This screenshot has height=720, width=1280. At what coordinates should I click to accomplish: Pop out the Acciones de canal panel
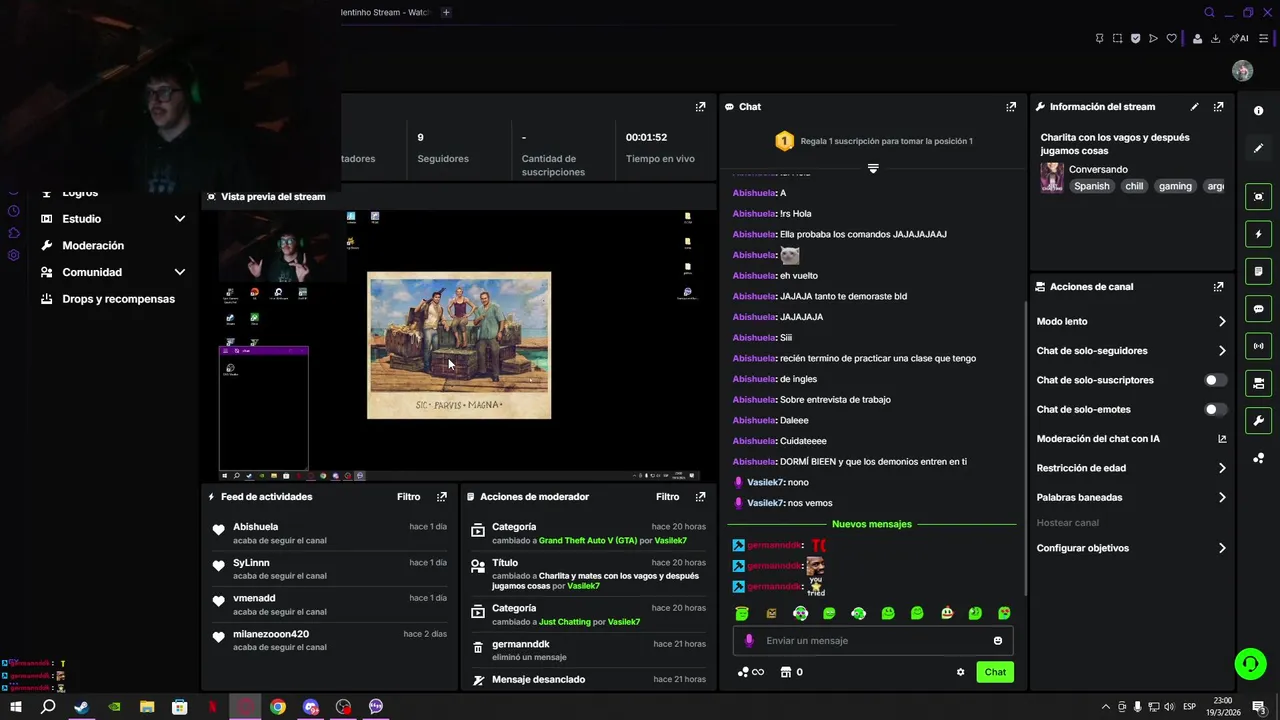click(x=1218, y=287)
